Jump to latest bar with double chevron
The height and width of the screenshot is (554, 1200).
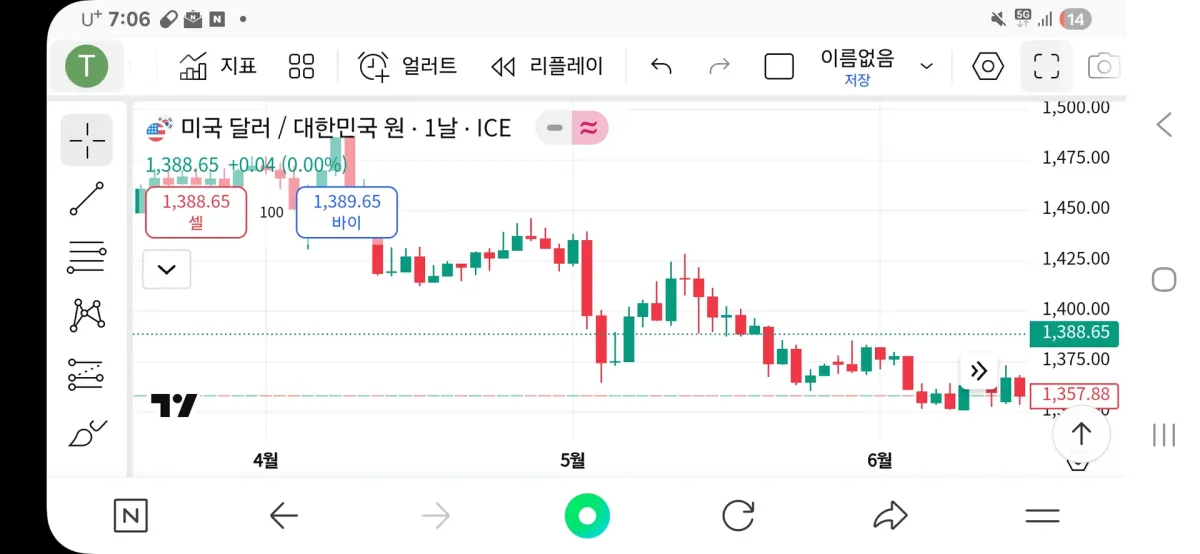click(x=979, y=371)
